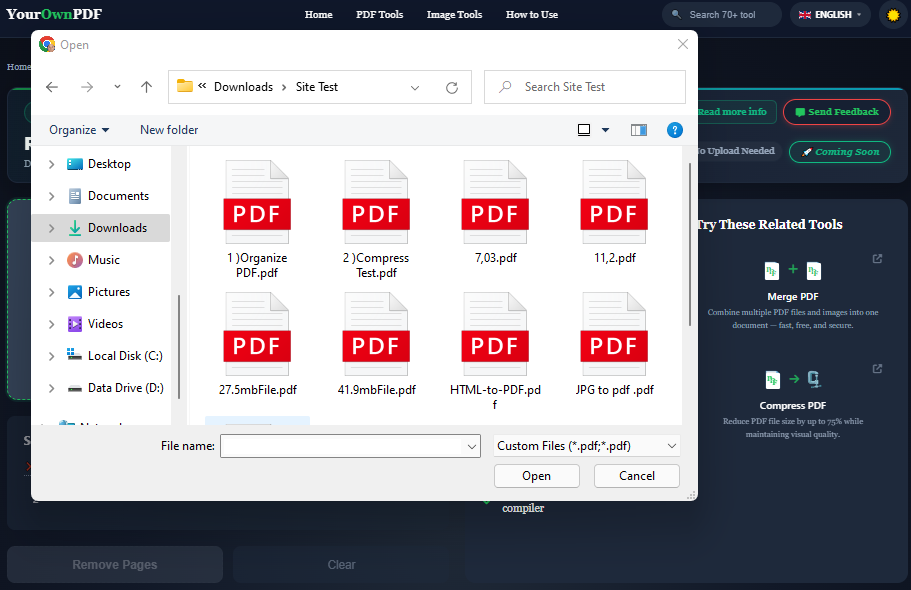The image size is (911, 590).
Task: Open the ENGLISH language dropdown
Action: coord(830,15)
